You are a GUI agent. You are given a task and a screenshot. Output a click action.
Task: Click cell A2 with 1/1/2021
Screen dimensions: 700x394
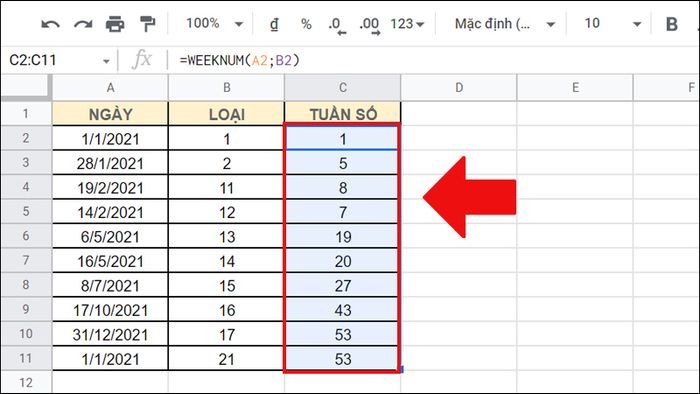110,138
